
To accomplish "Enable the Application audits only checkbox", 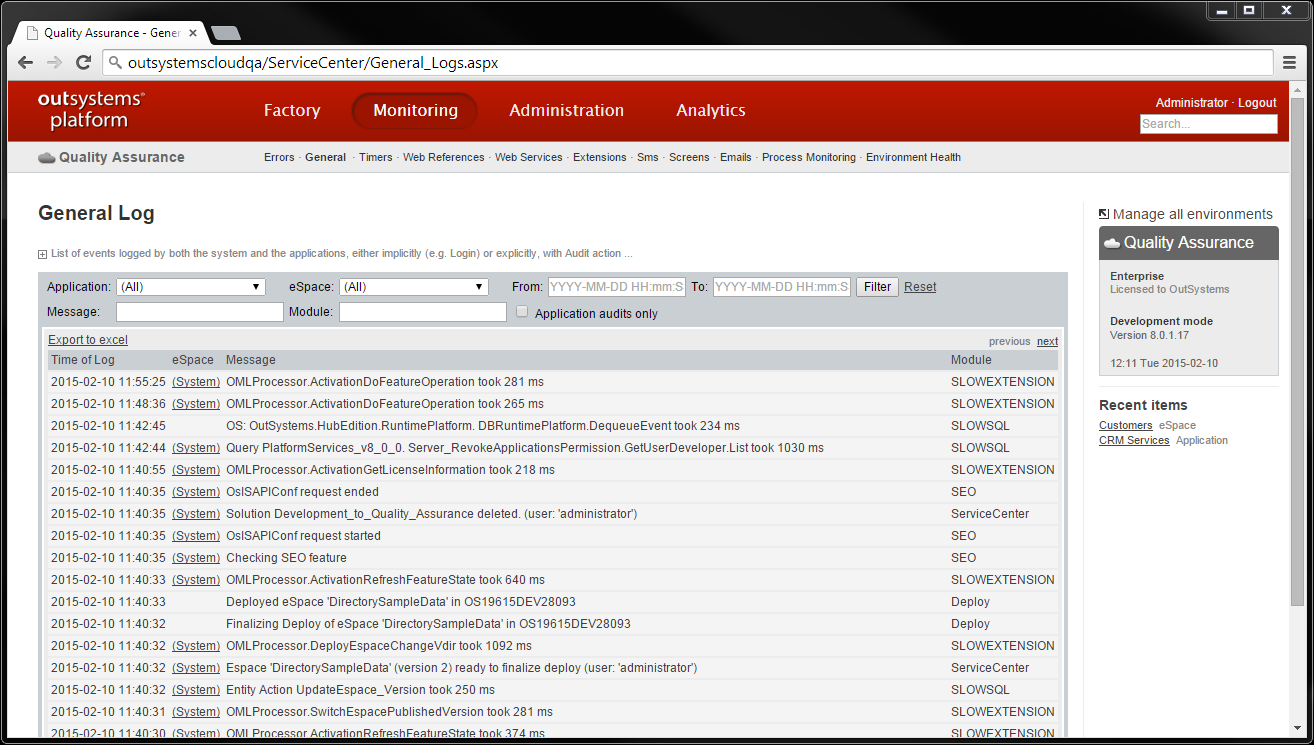I will tap(521, 311).
